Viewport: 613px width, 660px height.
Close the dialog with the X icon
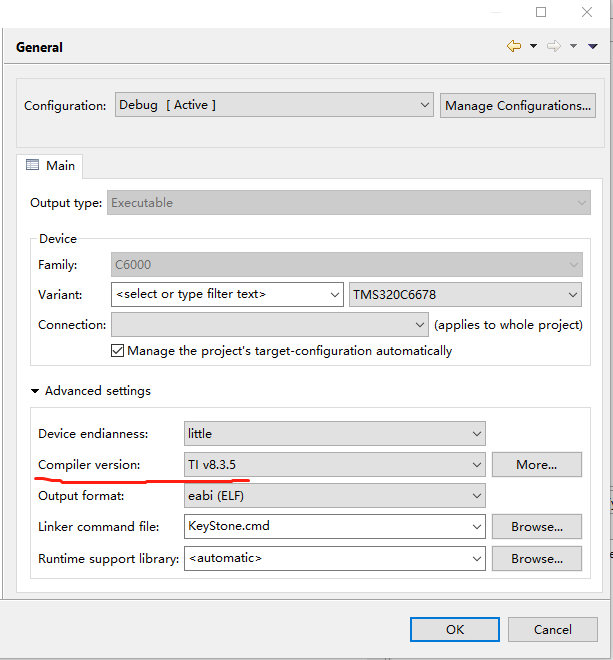tap(589, 12)
